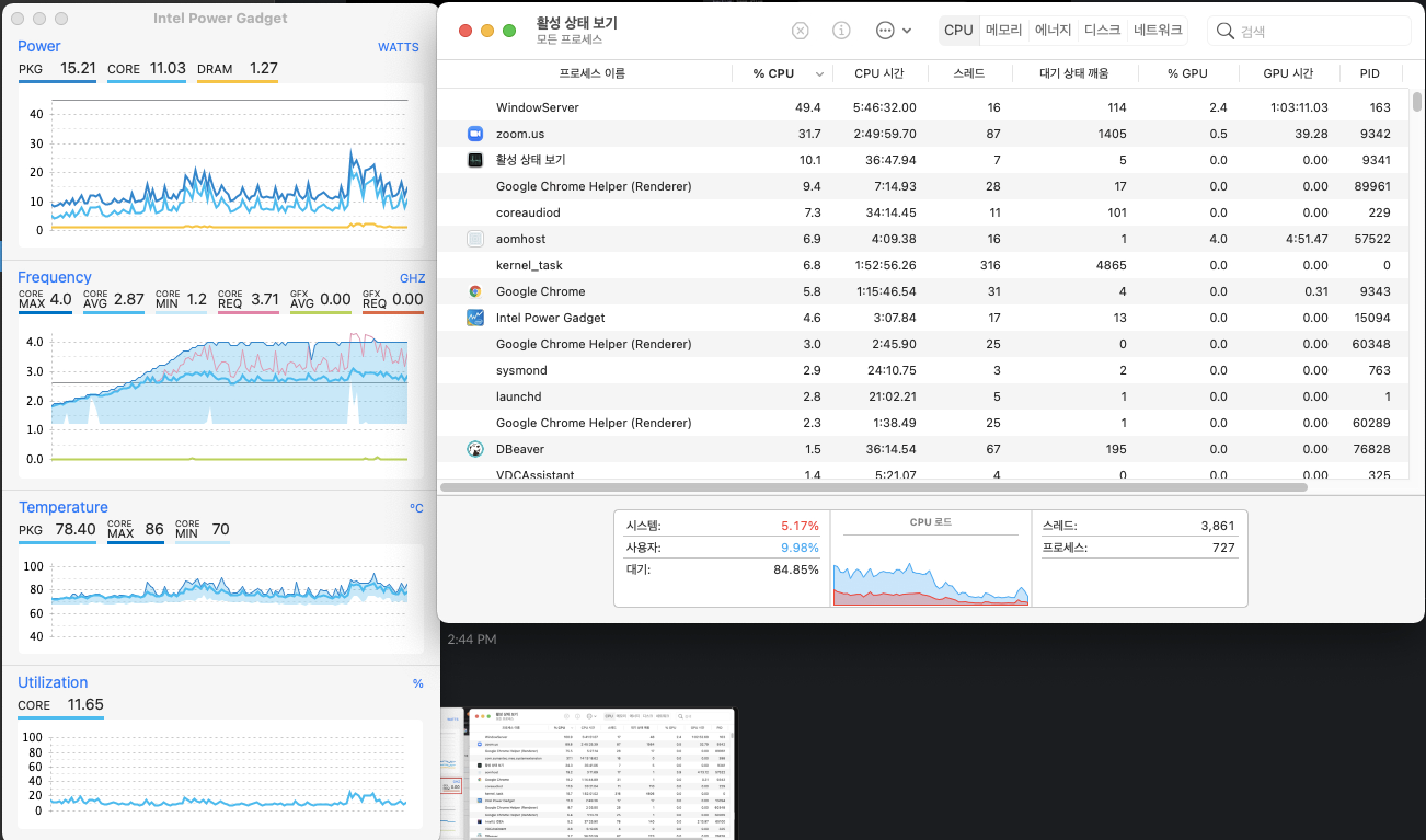Sort by PID column header

pyautogui.click(x=1370, y=73)
